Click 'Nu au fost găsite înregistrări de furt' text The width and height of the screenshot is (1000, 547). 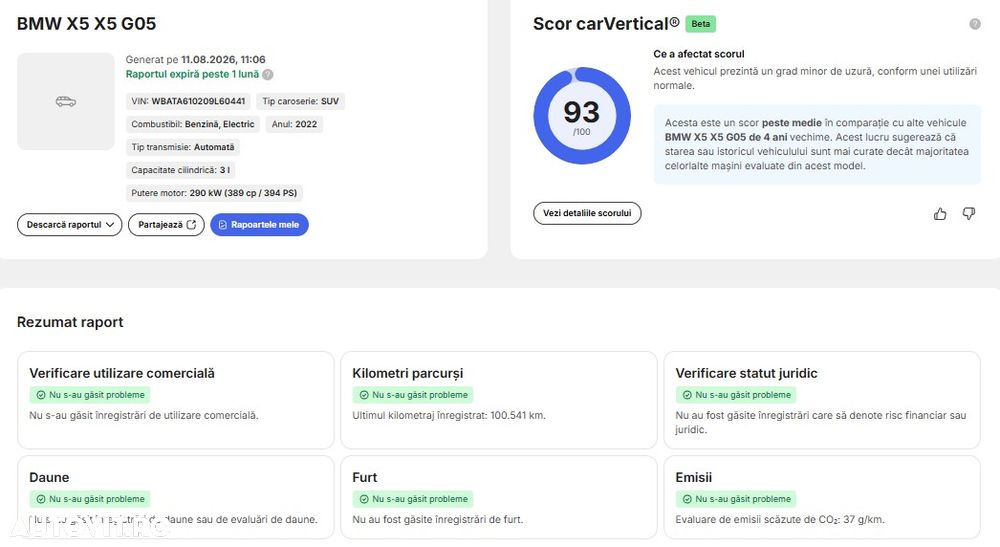[438, 519]
